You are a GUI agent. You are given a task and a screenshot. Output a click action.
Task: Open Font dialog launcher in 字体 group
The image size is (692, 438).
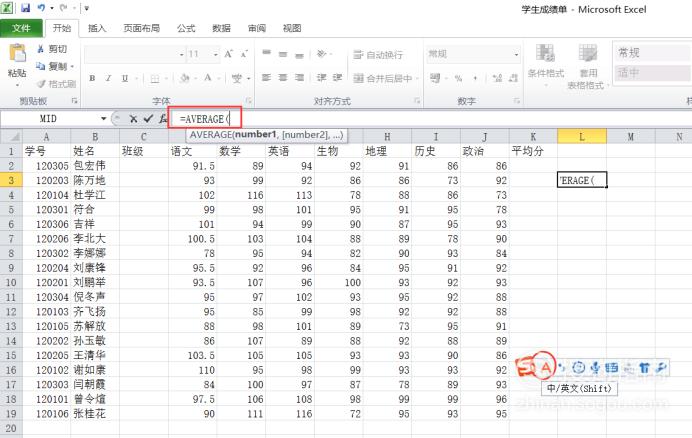click(249, 101)
